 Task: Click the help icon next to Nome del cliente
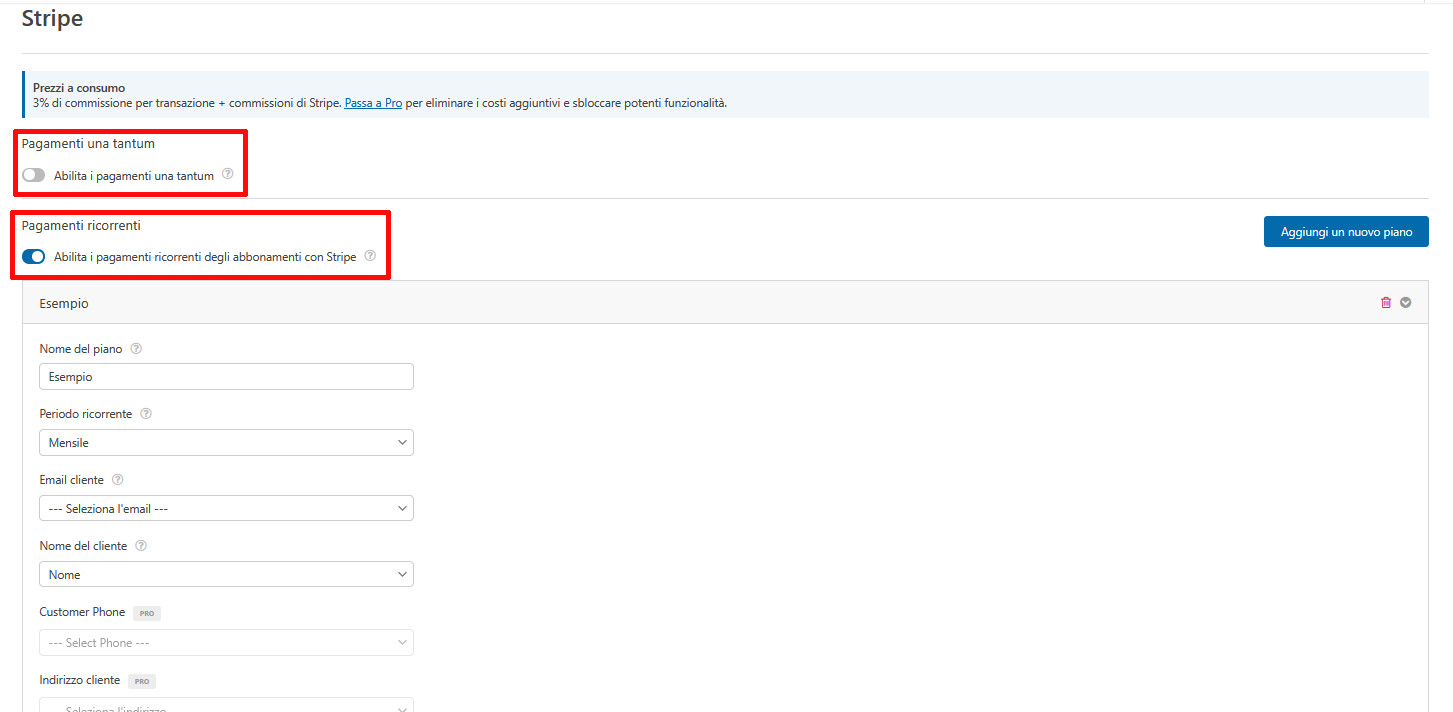(140, 545)
